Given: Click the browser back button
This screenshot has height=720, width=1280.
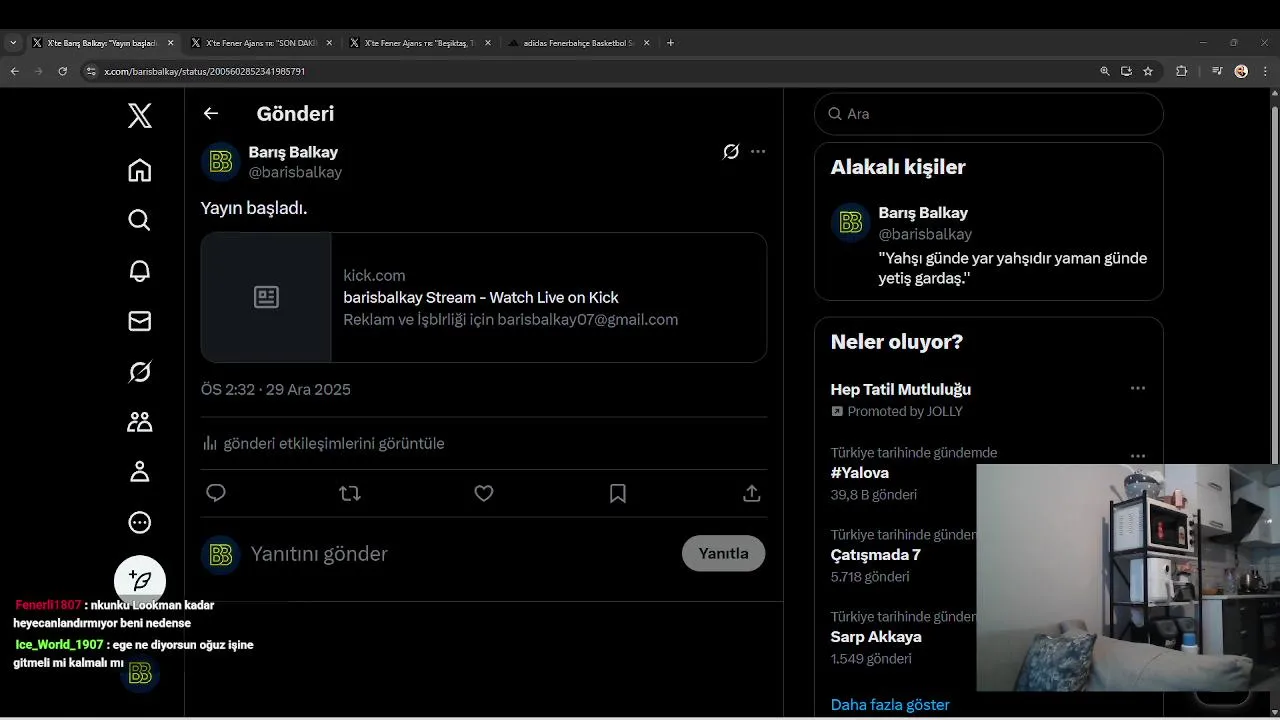Looking at the screenshot, I should 14,71.
